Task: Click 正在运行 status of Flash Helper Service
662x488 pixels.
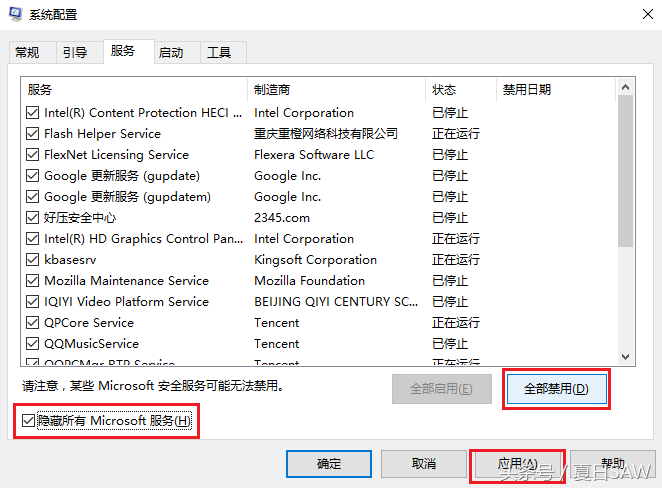Action: pyautogui.click(x=456, y=134)
